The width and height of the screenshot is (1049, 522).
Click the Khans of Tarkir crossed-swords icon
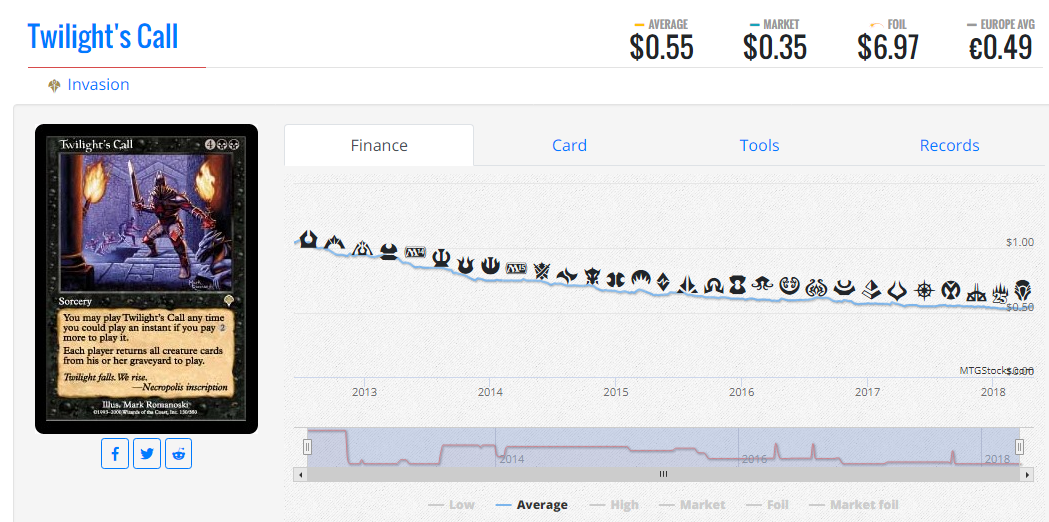point(542,272)
